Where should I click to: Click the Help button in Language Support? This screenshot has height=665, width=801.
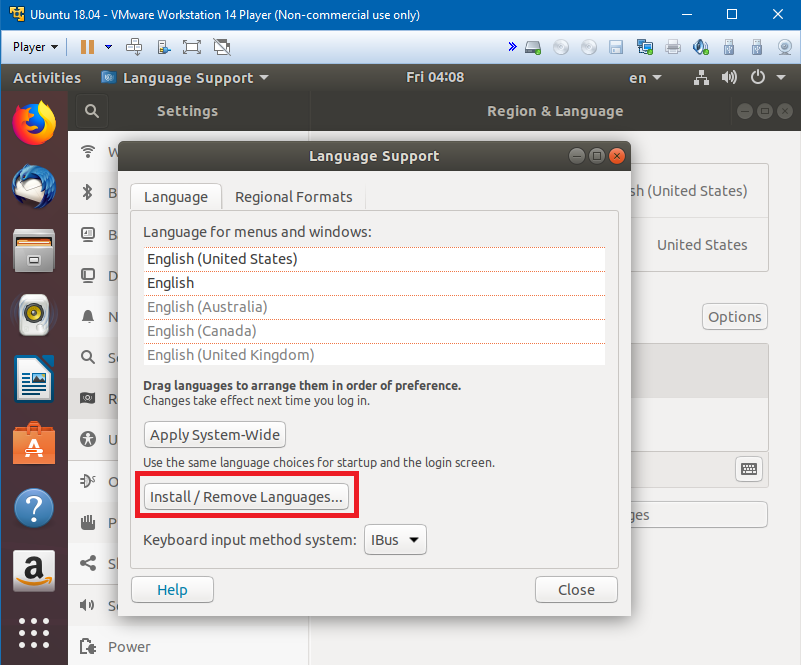point(172,590)
